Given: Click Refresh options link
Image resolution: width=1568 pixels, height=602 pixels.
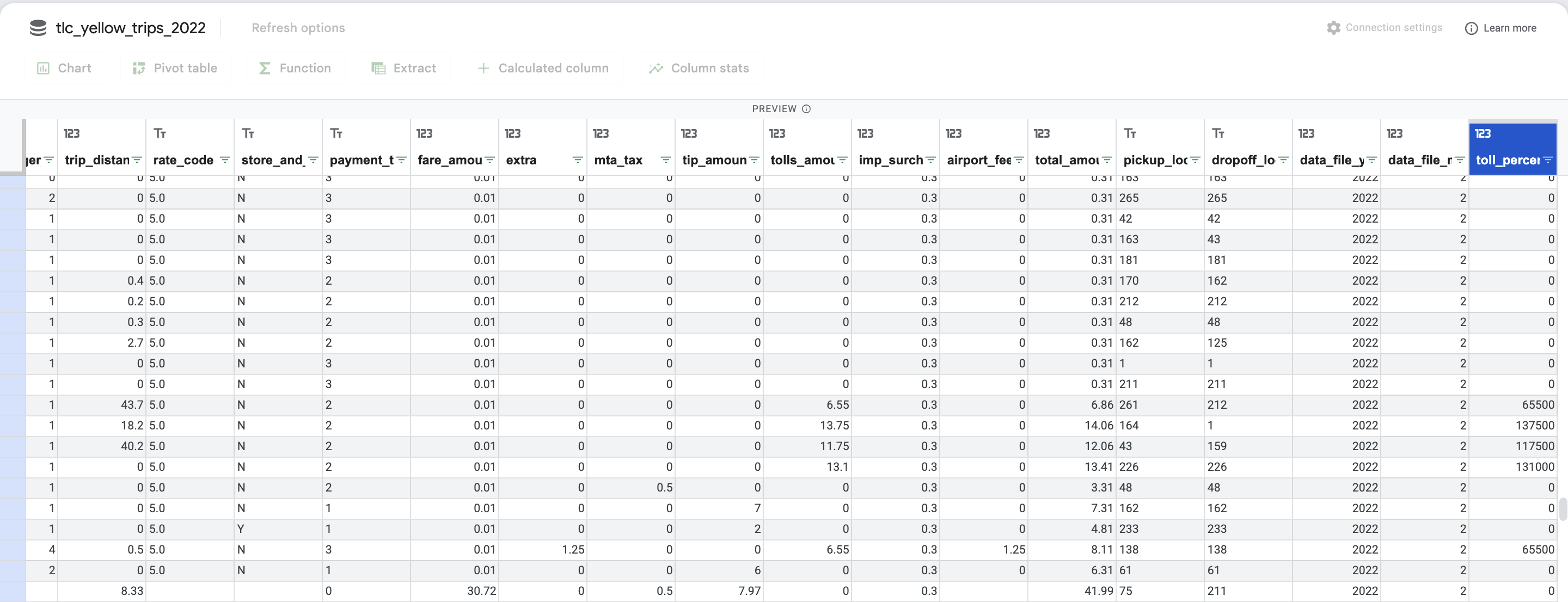Looking at the screenshot, I should (x=298, y=28).
